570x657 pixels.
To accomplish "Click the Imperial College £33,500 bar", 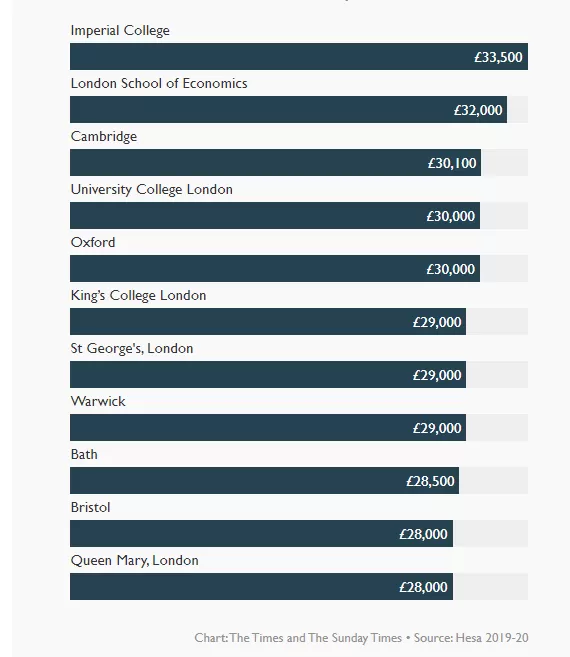I will (299, 57).
